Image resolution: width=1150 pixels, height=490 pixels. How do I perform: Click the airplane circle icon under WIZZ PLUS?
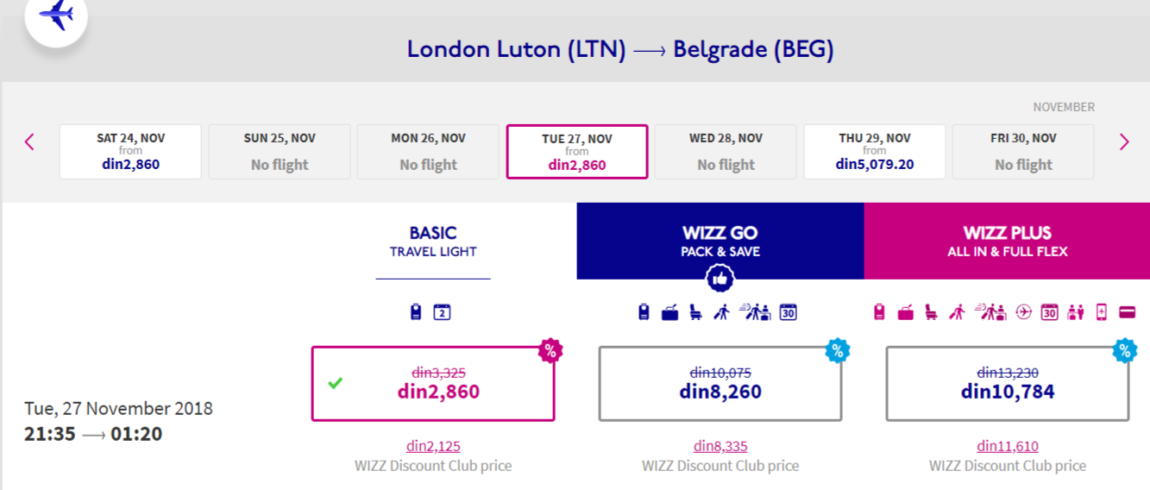point(1022,313)
